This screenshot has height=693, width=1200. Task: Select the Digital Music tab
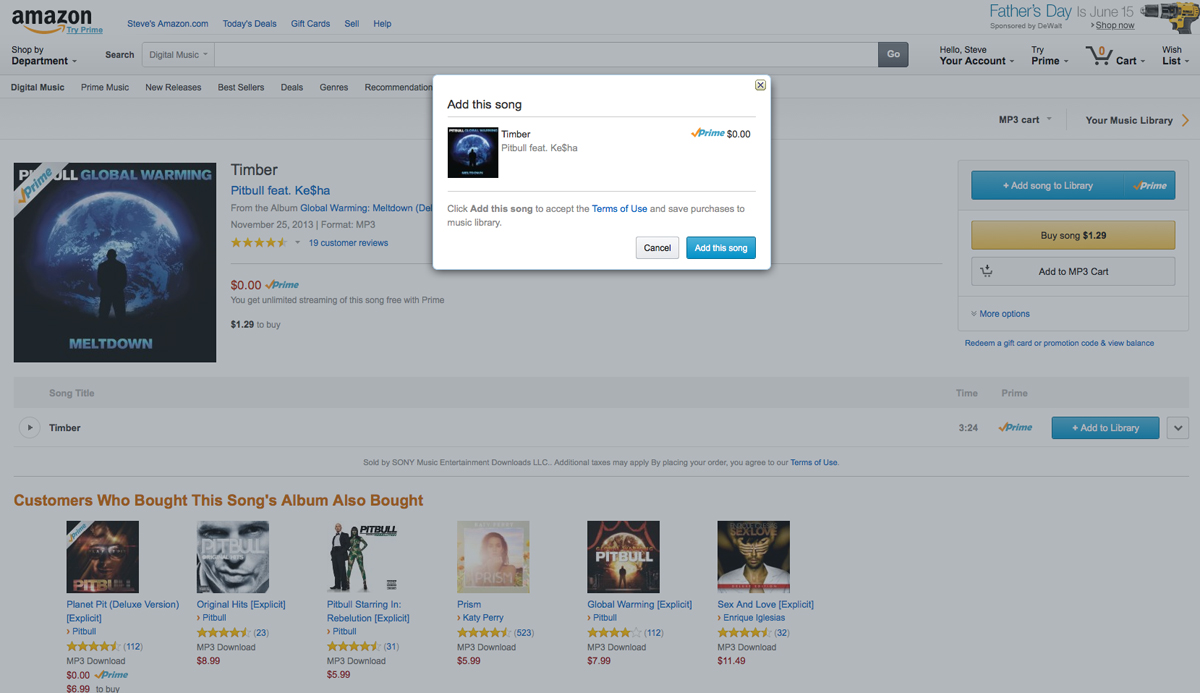[x=38, y=88]
